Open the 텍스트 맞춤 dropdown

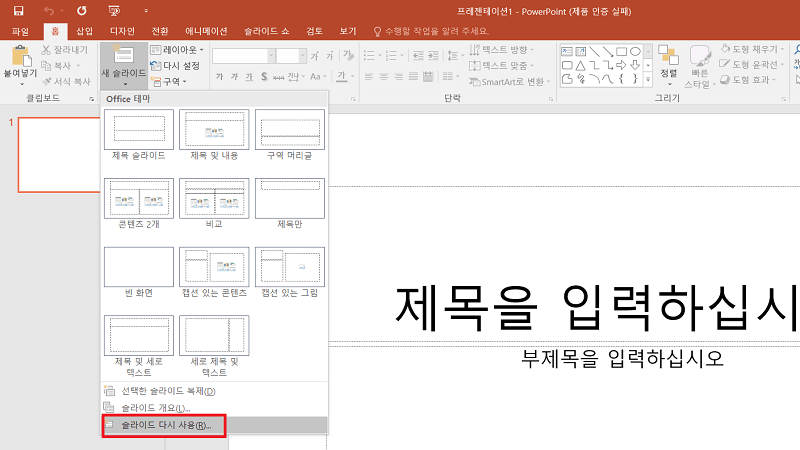point(502,65)
